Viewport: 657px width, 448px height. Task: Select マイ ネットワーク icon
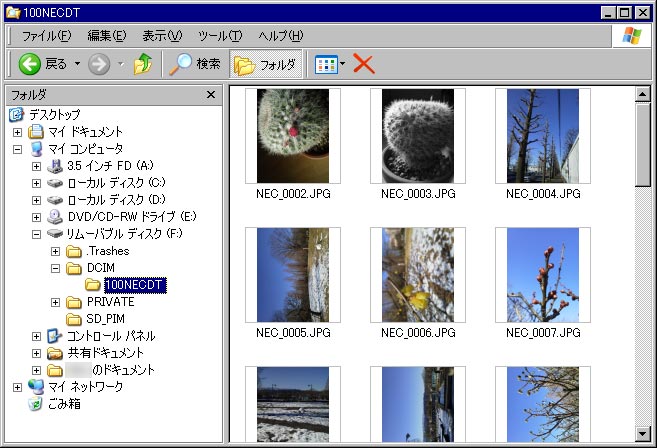(36, 387)
